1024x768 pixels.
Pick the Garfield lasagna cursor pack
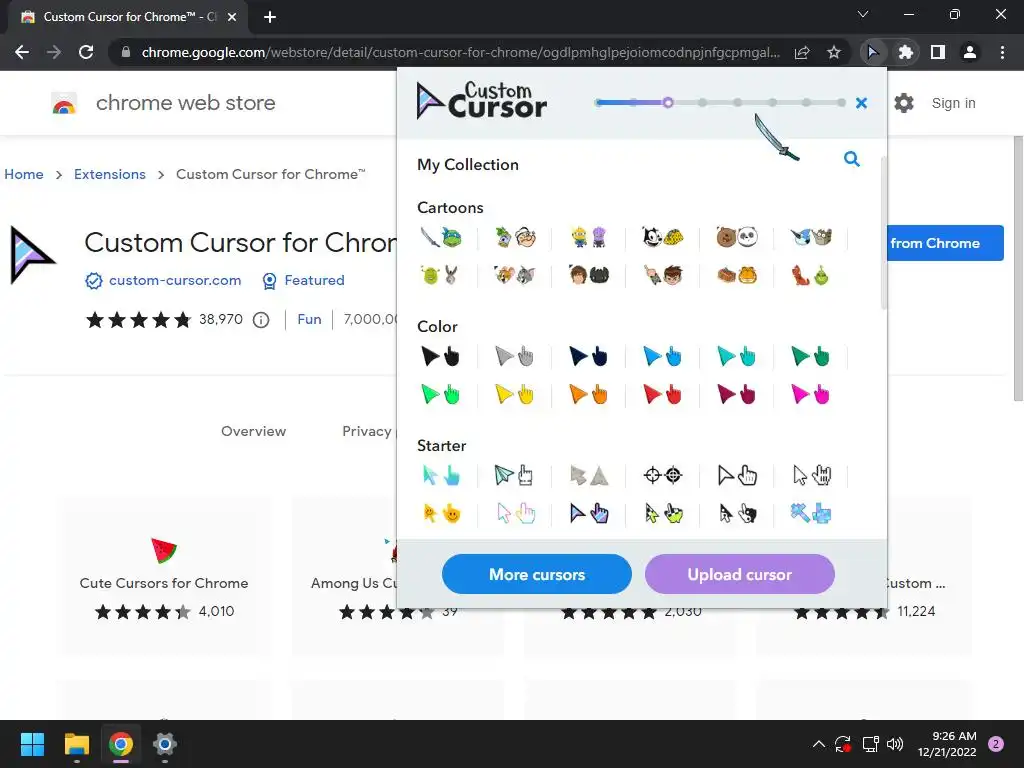[737, 276]
